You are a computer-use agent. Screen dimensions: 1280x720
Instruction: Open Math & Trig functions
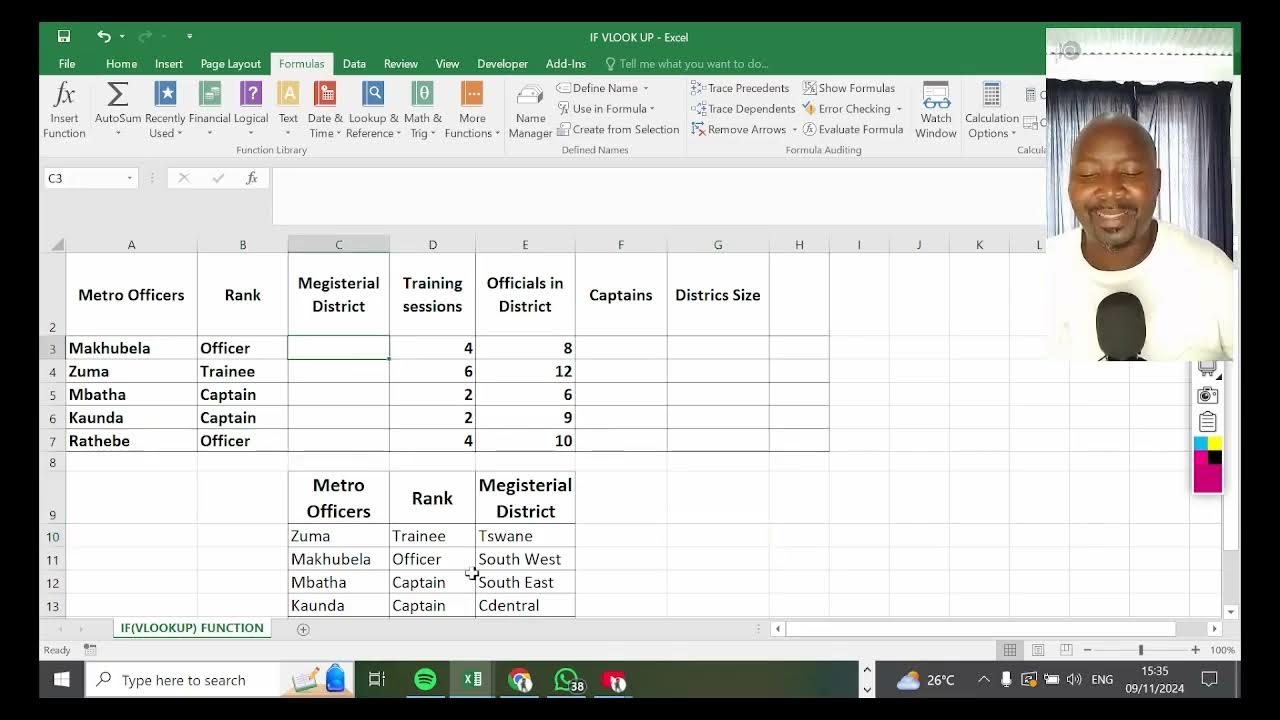(x=423, y=110)
